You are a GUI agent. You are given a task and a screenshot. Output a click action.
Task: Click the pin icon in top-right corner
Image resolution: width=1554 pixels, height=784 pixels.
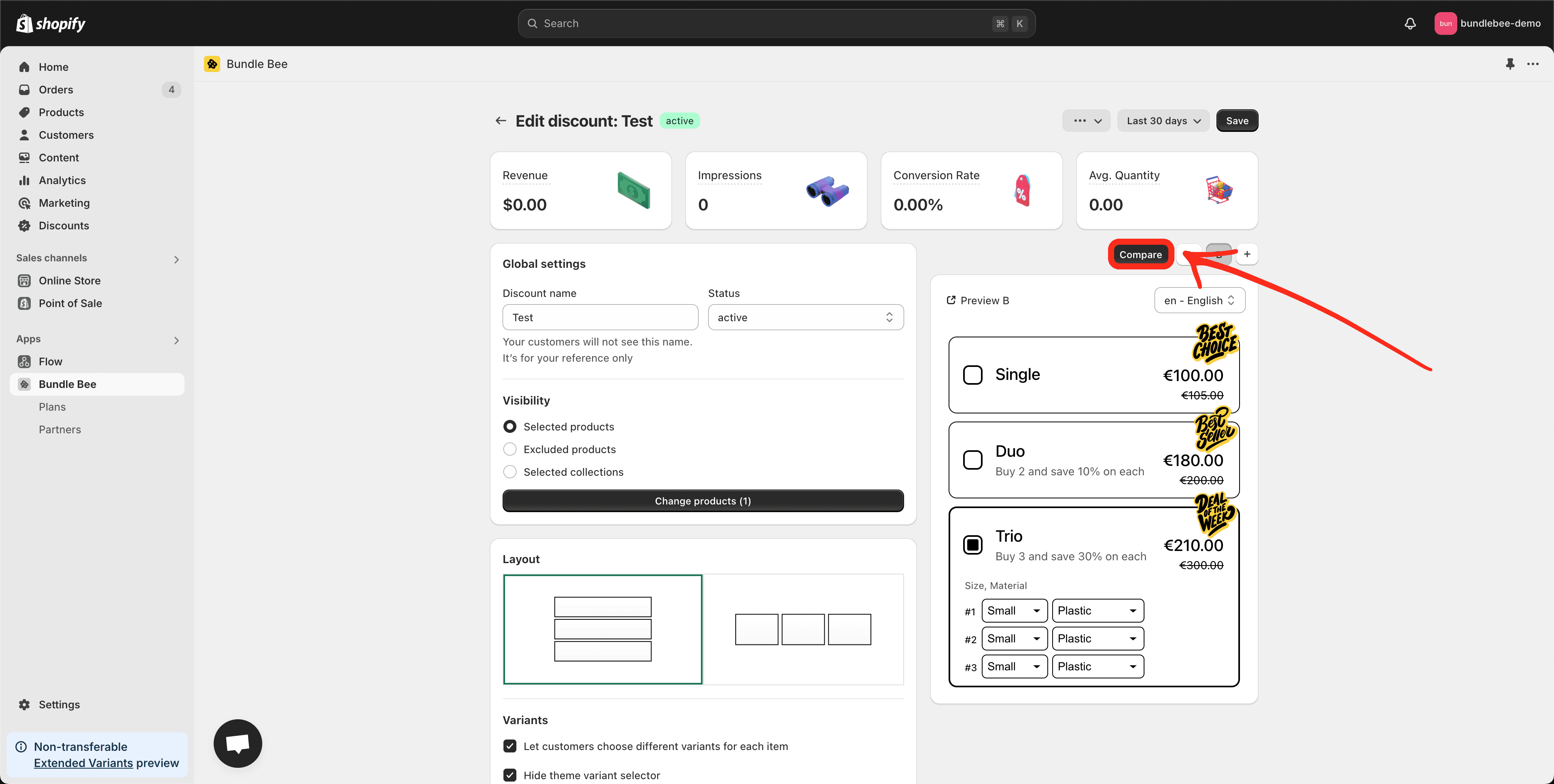tap(1510, 64)
